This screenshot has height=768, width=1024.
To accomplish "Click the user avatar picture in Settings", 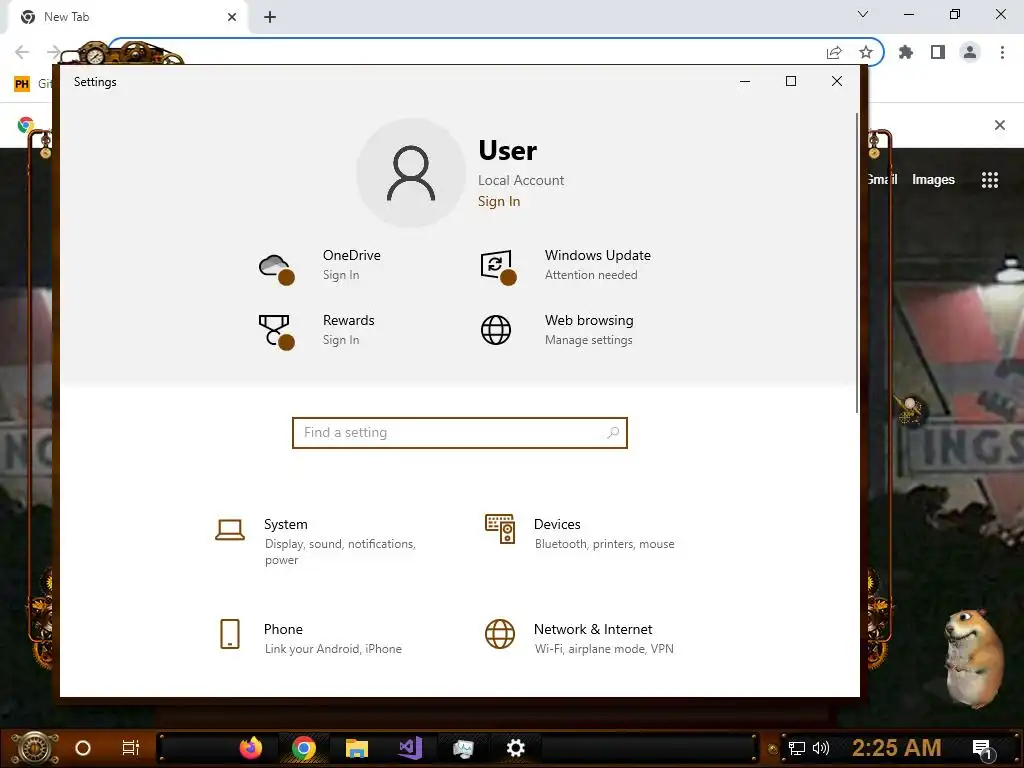I will pos(411,173).
